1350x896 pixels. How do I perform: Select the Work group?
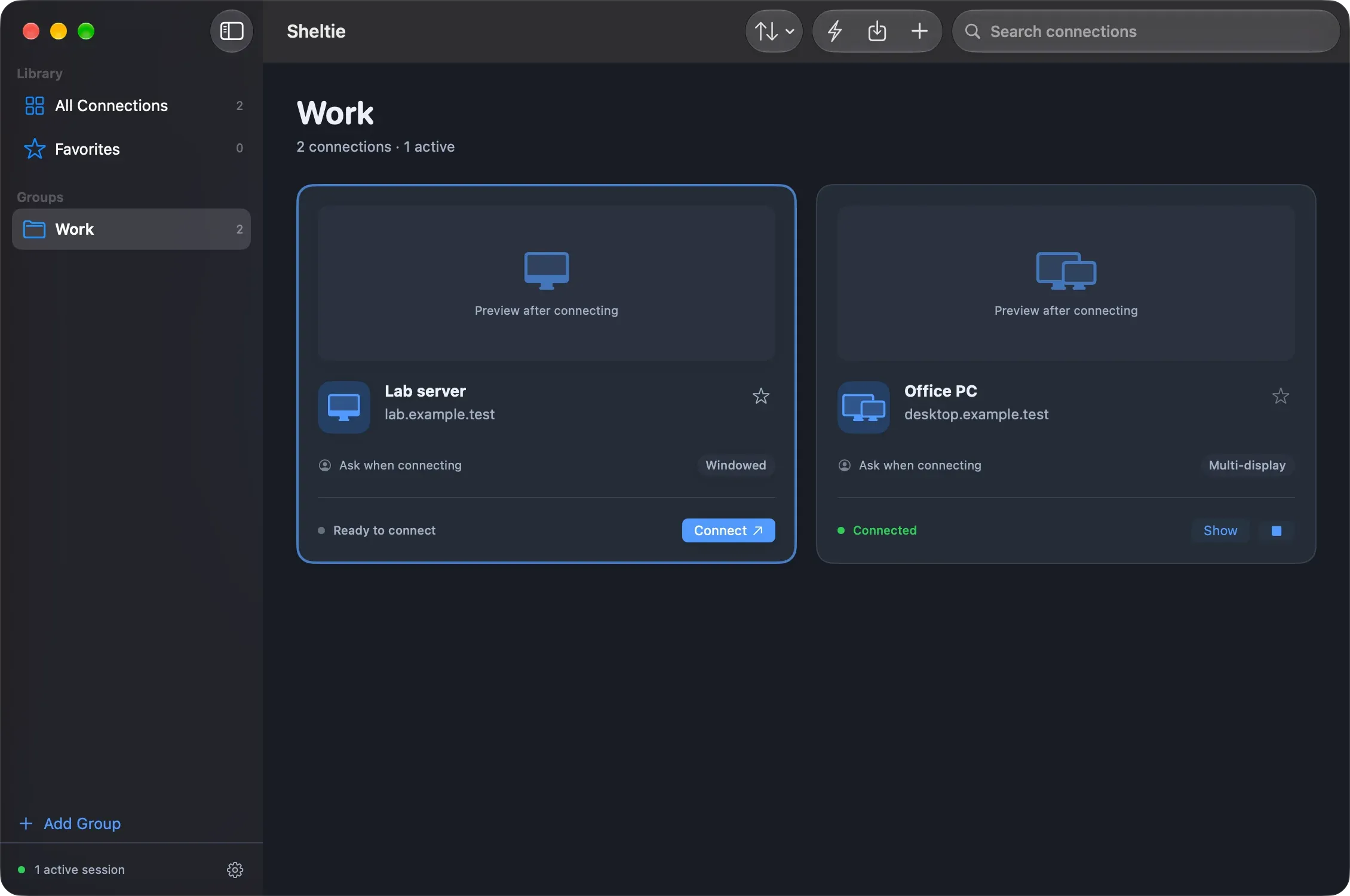[131, 229]
